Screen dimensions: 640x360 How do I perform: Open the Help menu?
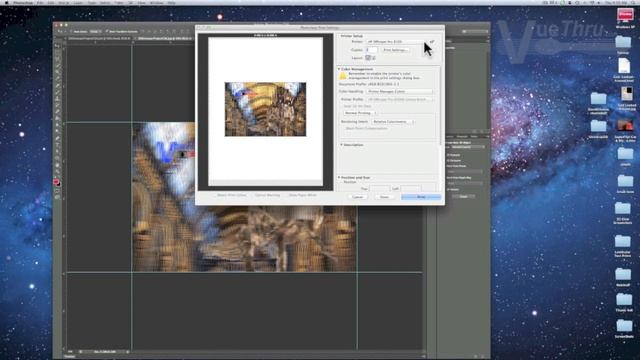[172, 2]
